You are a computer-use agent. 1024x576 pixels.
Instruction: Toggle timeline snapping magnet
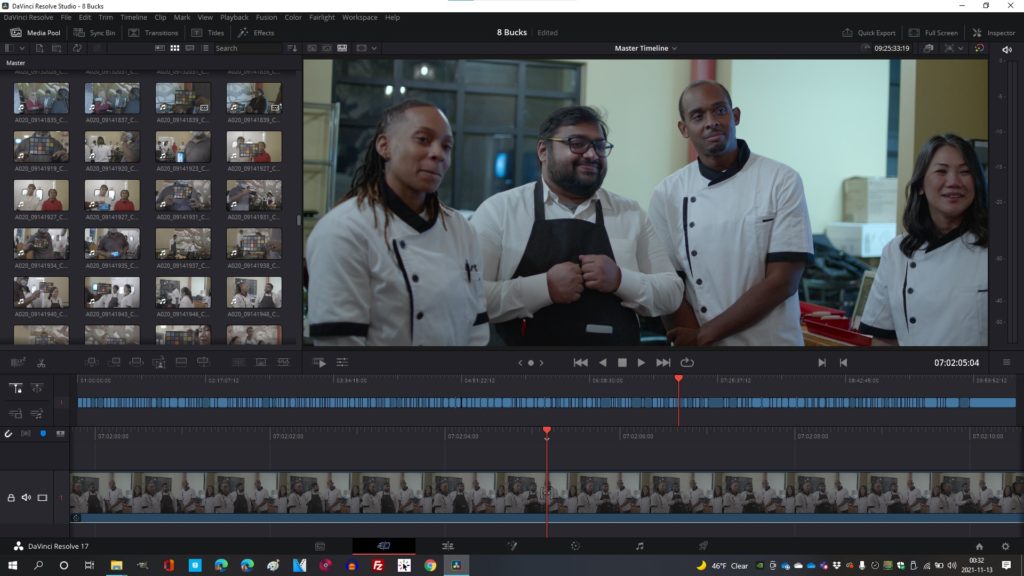(x=9, y=433)
